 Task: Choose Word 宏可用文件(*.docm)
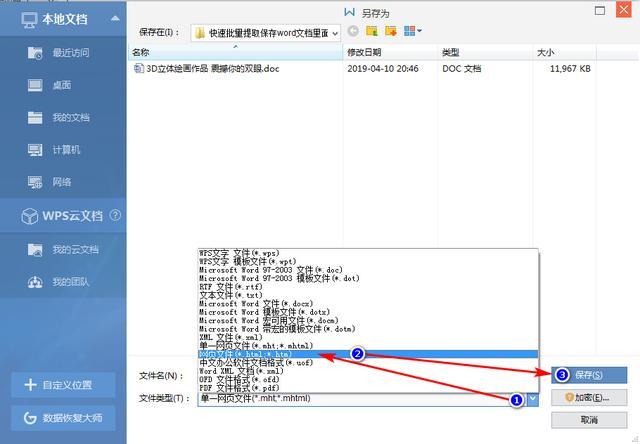[368, 320]
